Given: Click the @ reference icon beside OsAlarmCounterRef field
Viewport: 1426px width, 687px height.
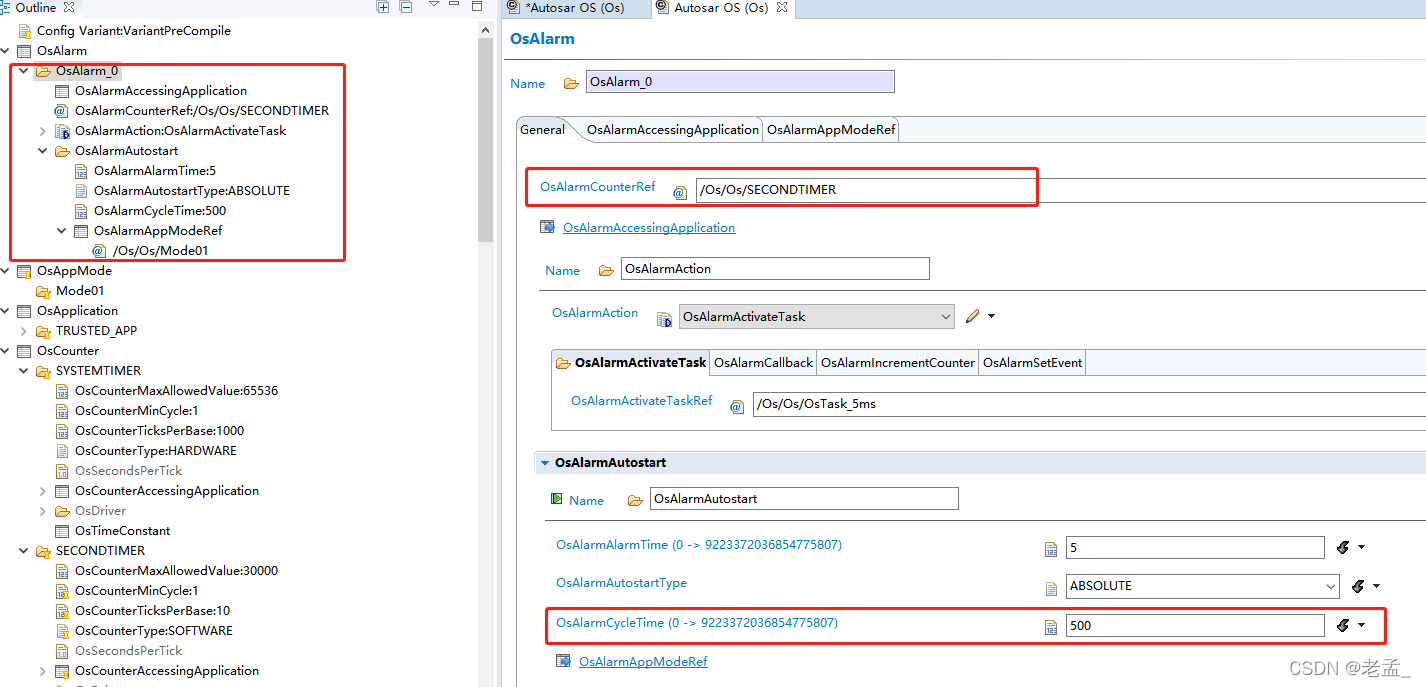Looking at the screenshot, I should pyautogui.click(x=680, y=192).
